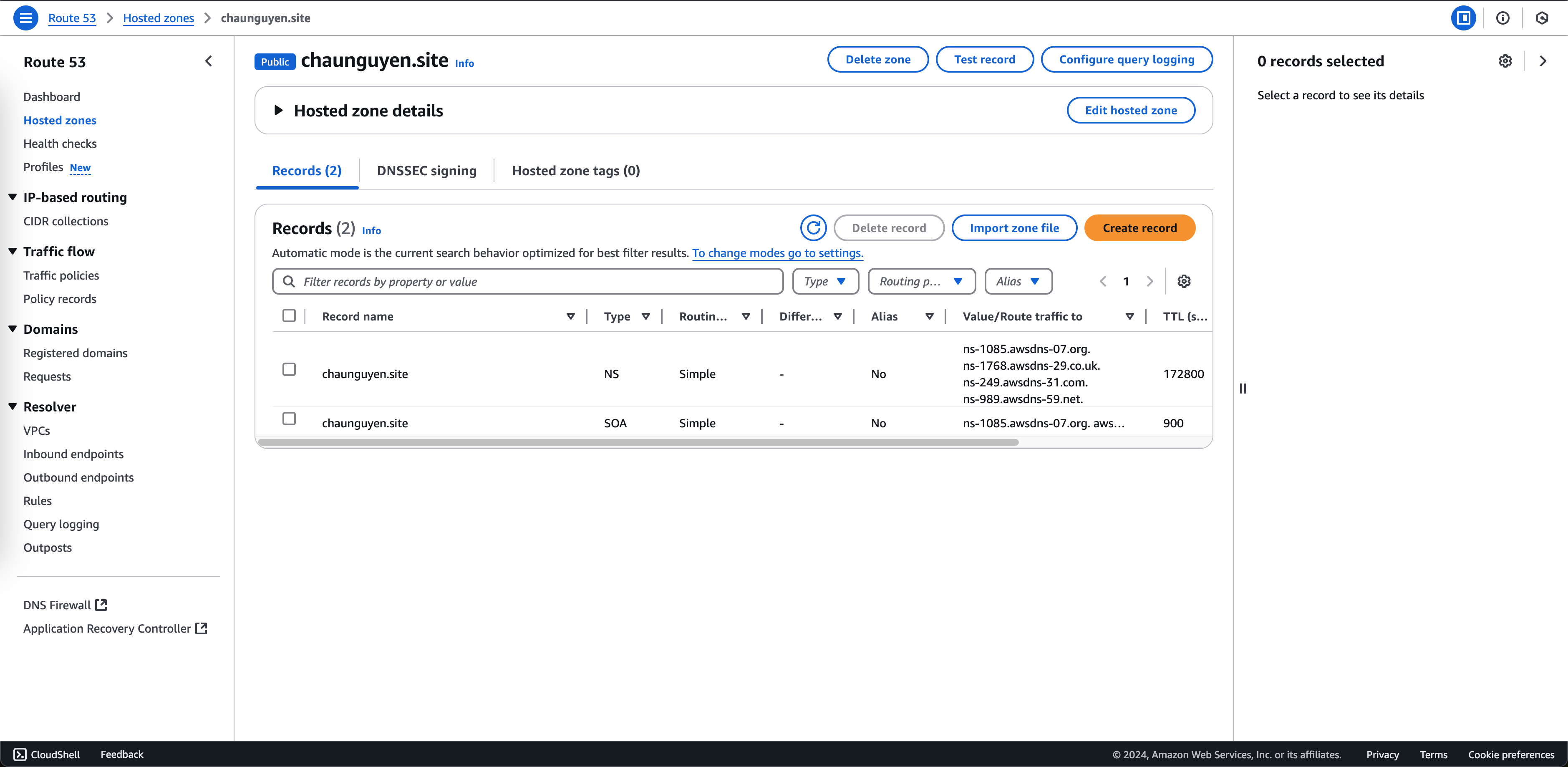This screenshot has height=767, width=1568.
Task: Toggle the split panel icon in header
Action: click(1463, 18)
